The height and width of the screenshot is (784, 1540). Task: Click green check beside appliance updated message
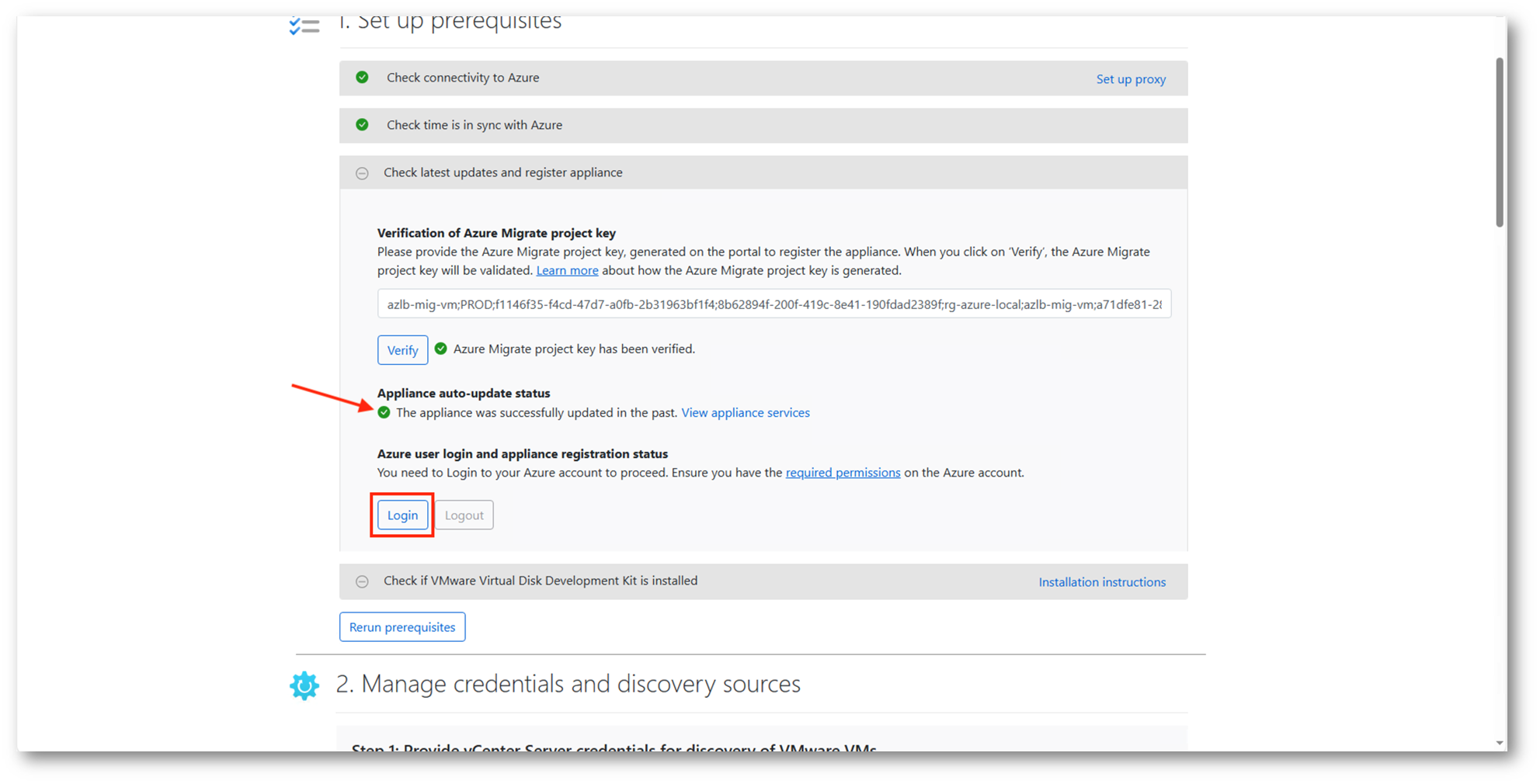(384, 413)
